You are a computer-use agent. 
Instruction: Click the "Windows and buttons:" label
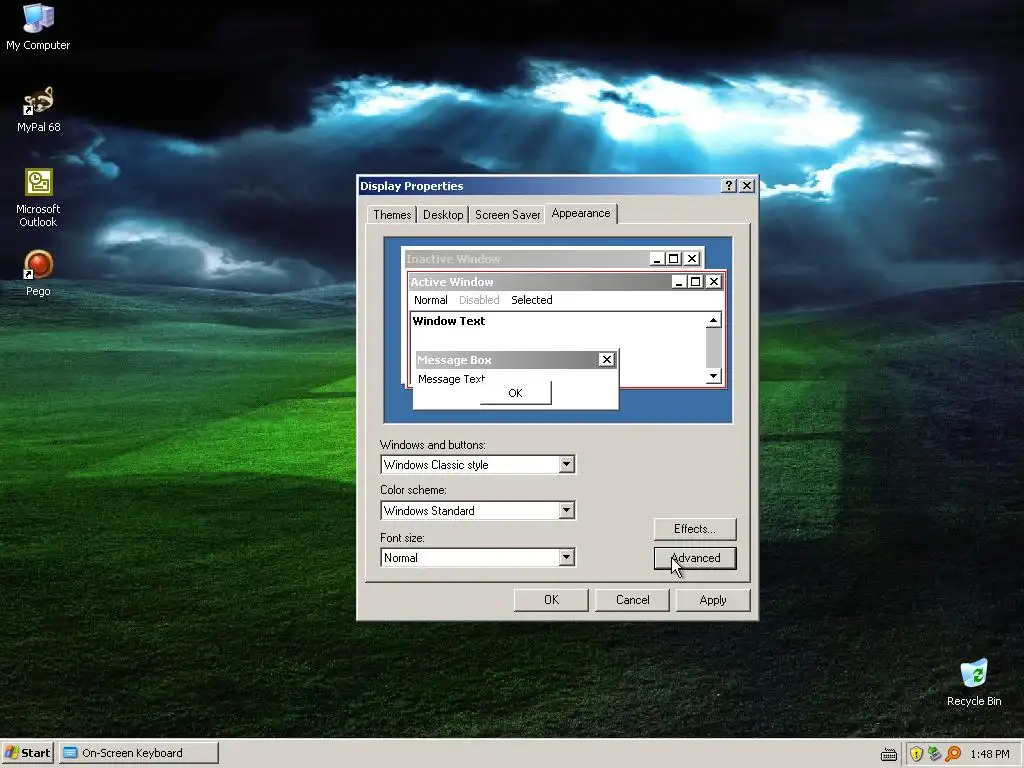click(432, 445)
